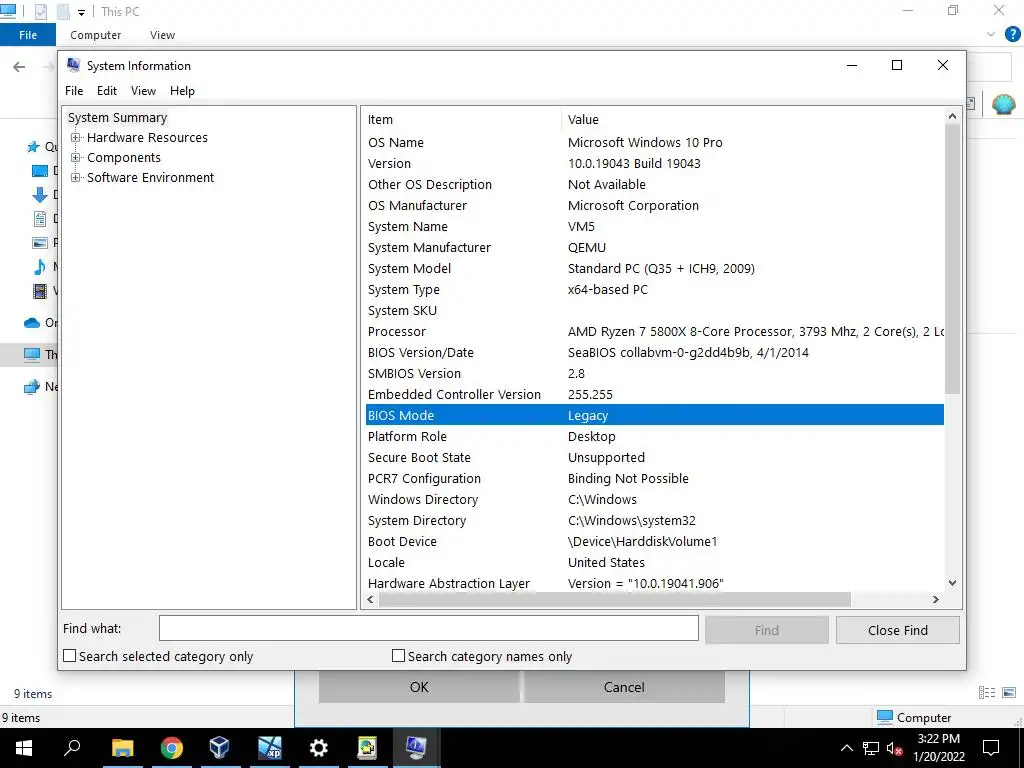1024x768 pixels.
Task: Show hidden system tray icons
Action: tap(846, 748)
